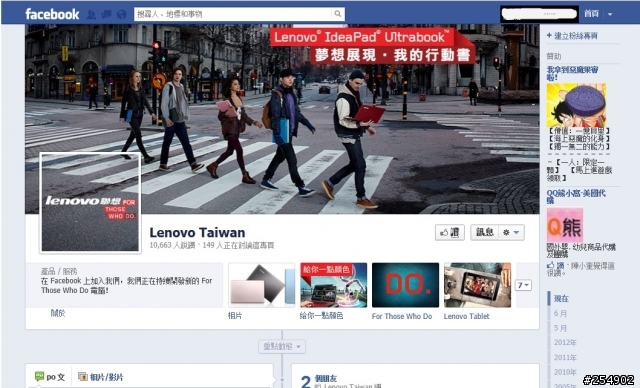This screenshot has height=388, width=640.
Task: Open the account dropdown arrow in top bar
Action: click(610, 14)
